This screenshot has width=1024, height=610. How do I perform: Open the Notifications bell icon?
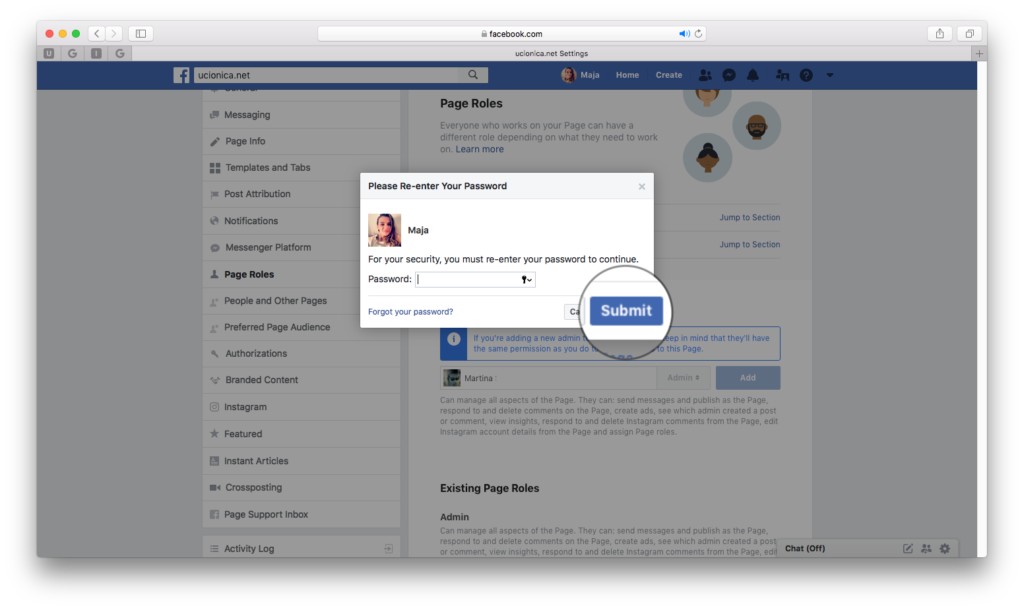click(753, 75)
